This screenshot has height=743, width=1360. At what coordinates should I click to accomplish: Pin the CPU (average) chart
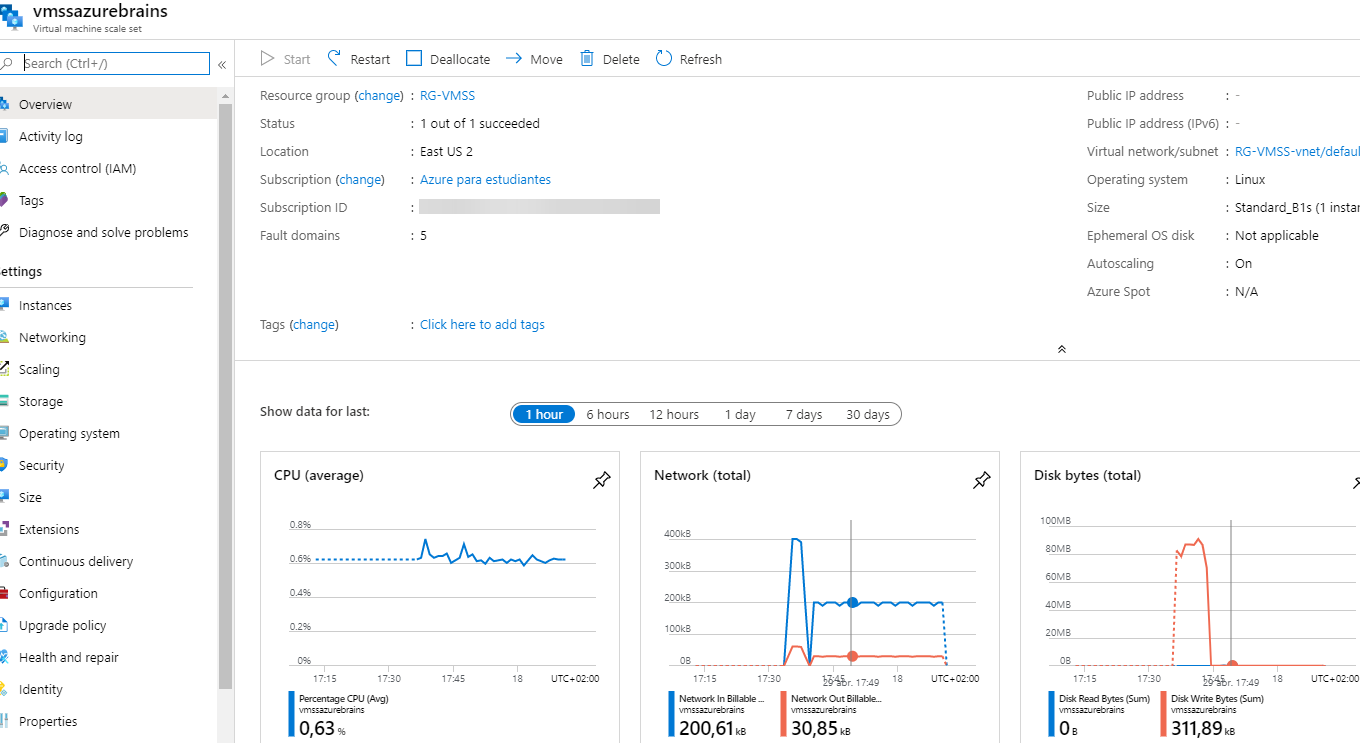click(601, 481)
